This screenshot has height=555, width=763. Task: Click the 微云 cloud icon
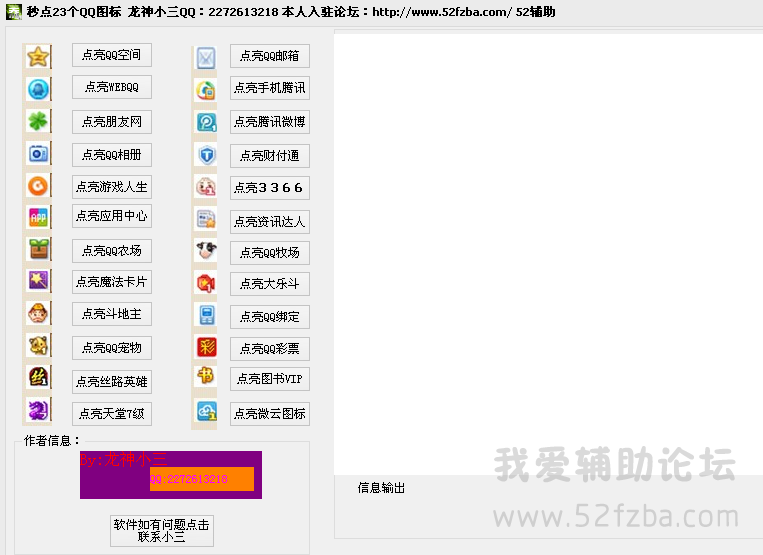coord(206,412)
